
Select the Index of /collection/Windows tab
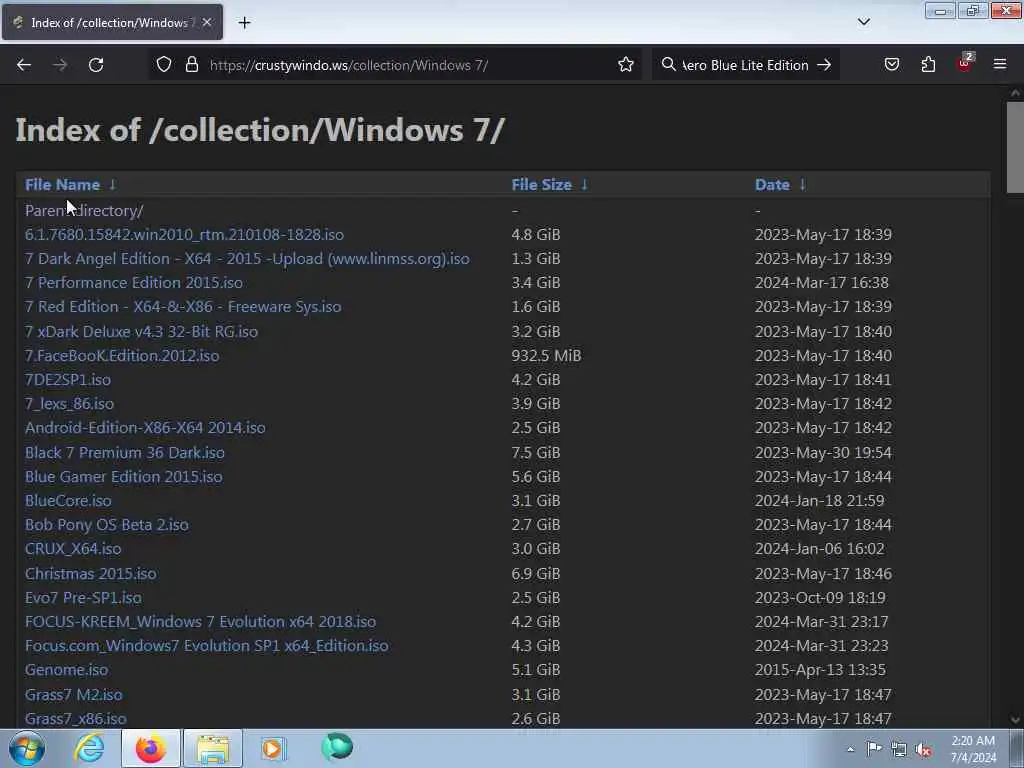point(112,22)
